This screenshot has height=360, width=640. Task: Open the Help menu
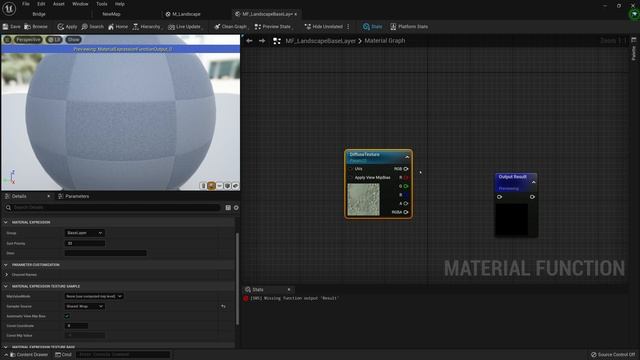(x=120, y=4)
